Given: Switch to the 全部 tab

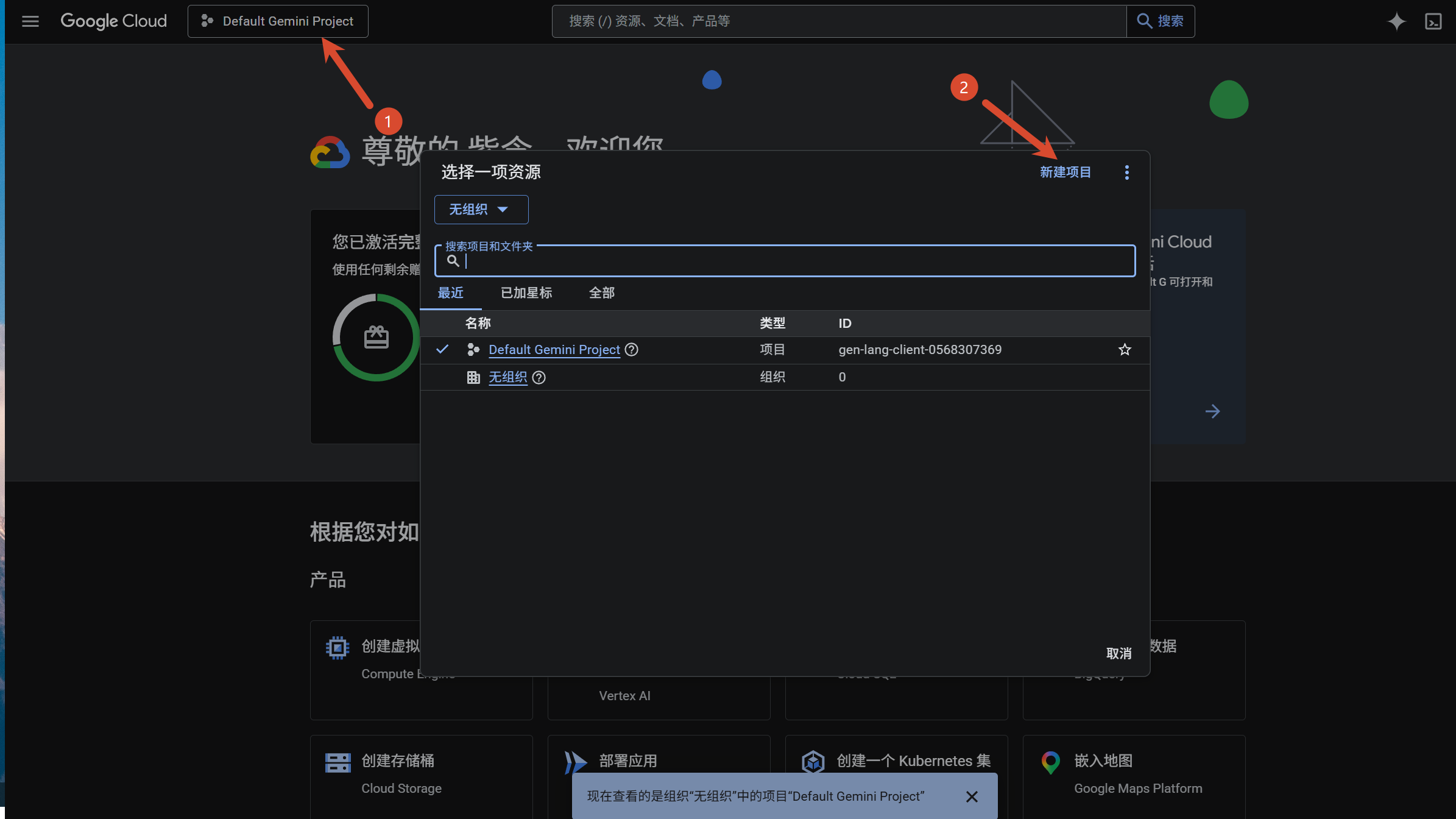Looking at the screenshot, I should (601, 293).
